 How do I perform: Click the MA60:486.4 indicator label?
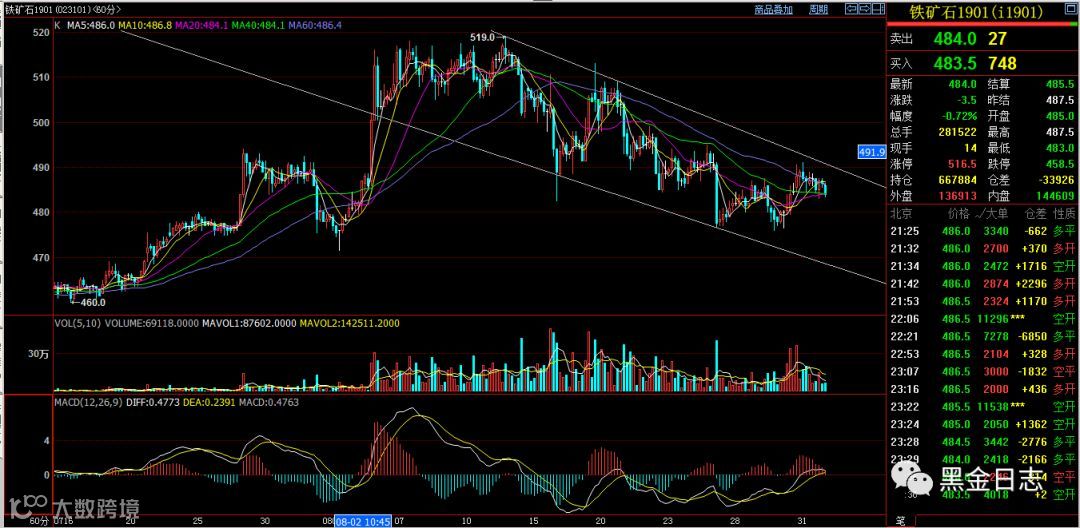315,25
